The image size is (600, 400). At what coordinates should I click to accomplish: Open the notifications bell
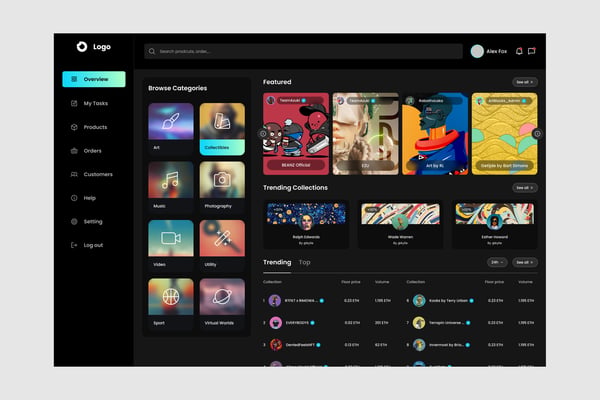tap(519, 51)
